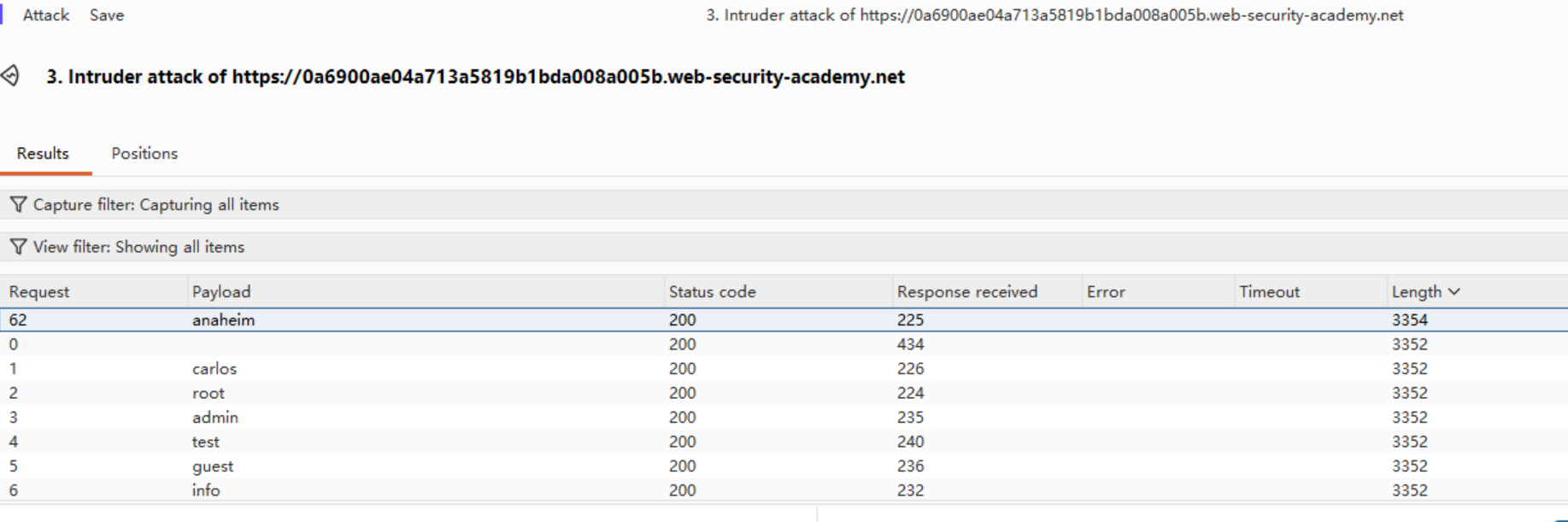Screen dimensions: 1568x522
Task: Open the Attack menu
Action: click(x=46, y=15)
